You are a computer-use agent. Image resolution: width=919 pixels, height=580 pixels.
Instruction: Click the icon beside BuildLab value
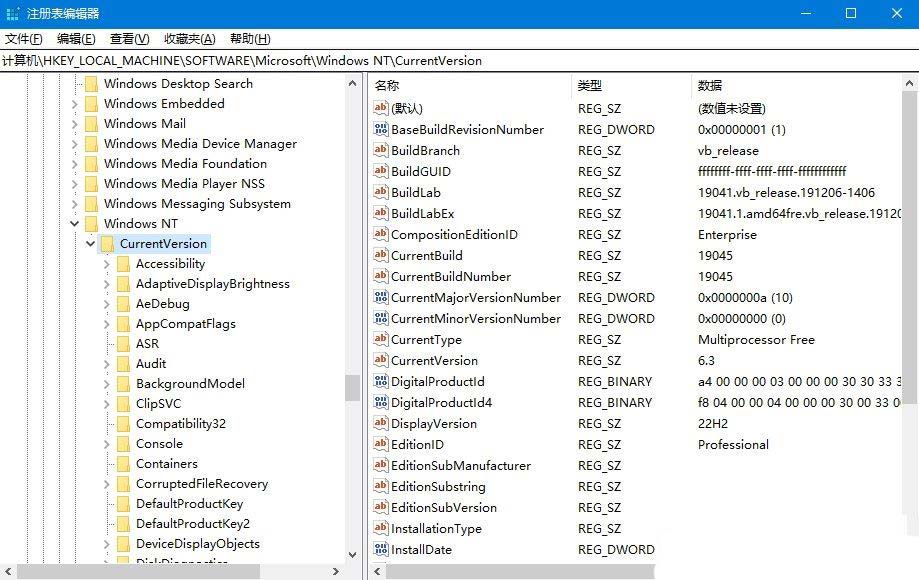pos(380,192)
